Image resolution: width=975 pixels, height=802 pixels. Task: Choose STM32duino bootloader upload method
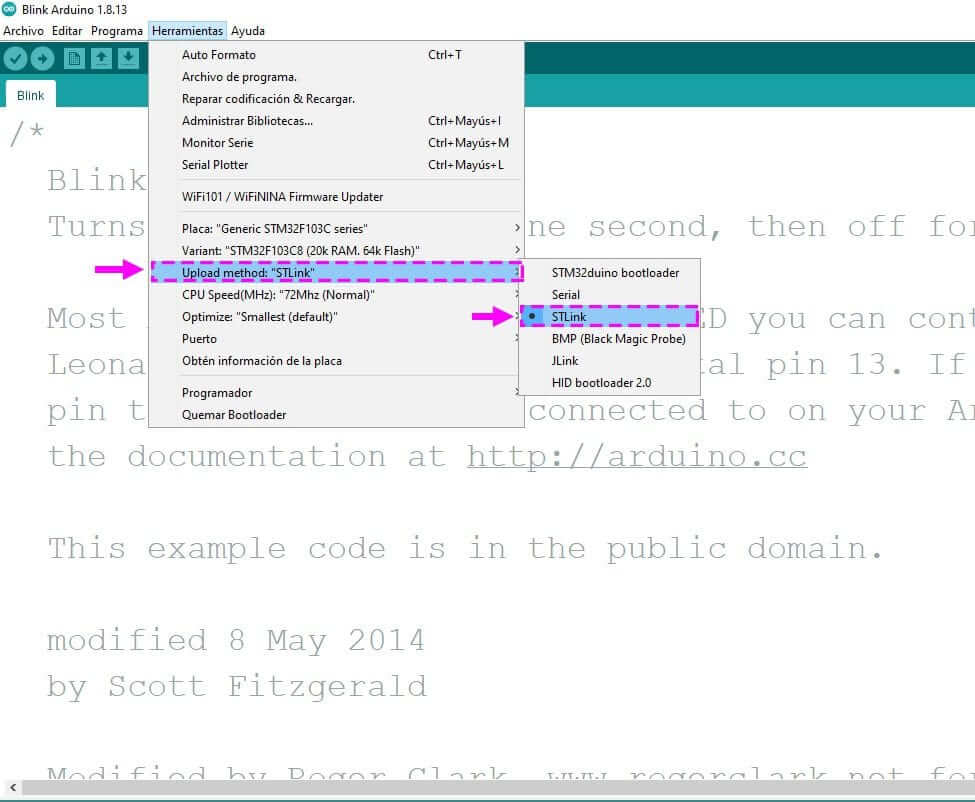pyautogui.click(x=614, y=273)
